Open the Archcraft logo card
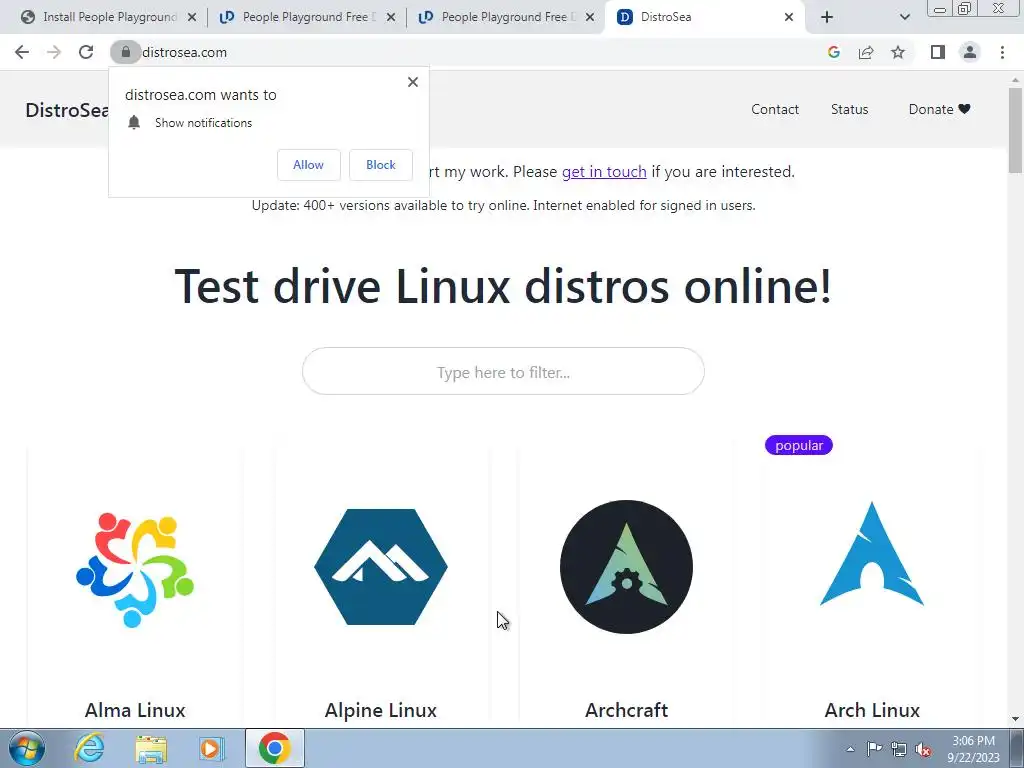Viewport: 1024px width, 768px height. (x=626, y=567)
